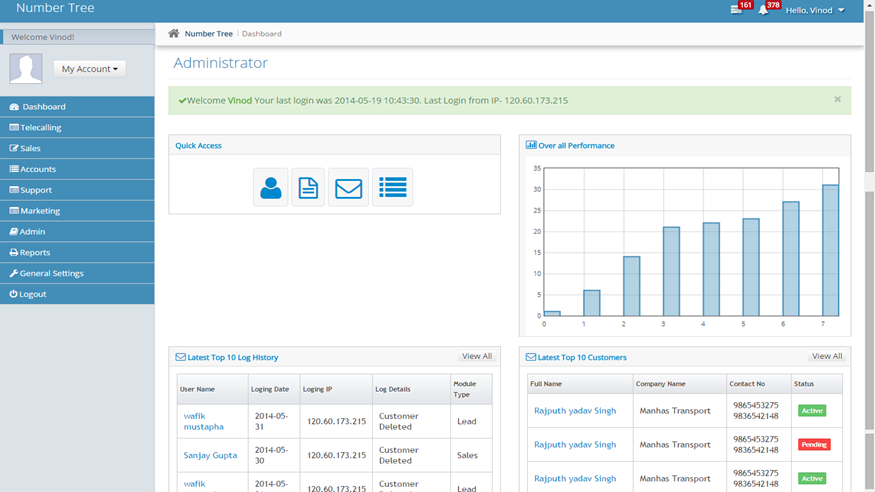Open the Sanjay Gupta user link
This screenshot has width=875, height=492.
point(210,455)
